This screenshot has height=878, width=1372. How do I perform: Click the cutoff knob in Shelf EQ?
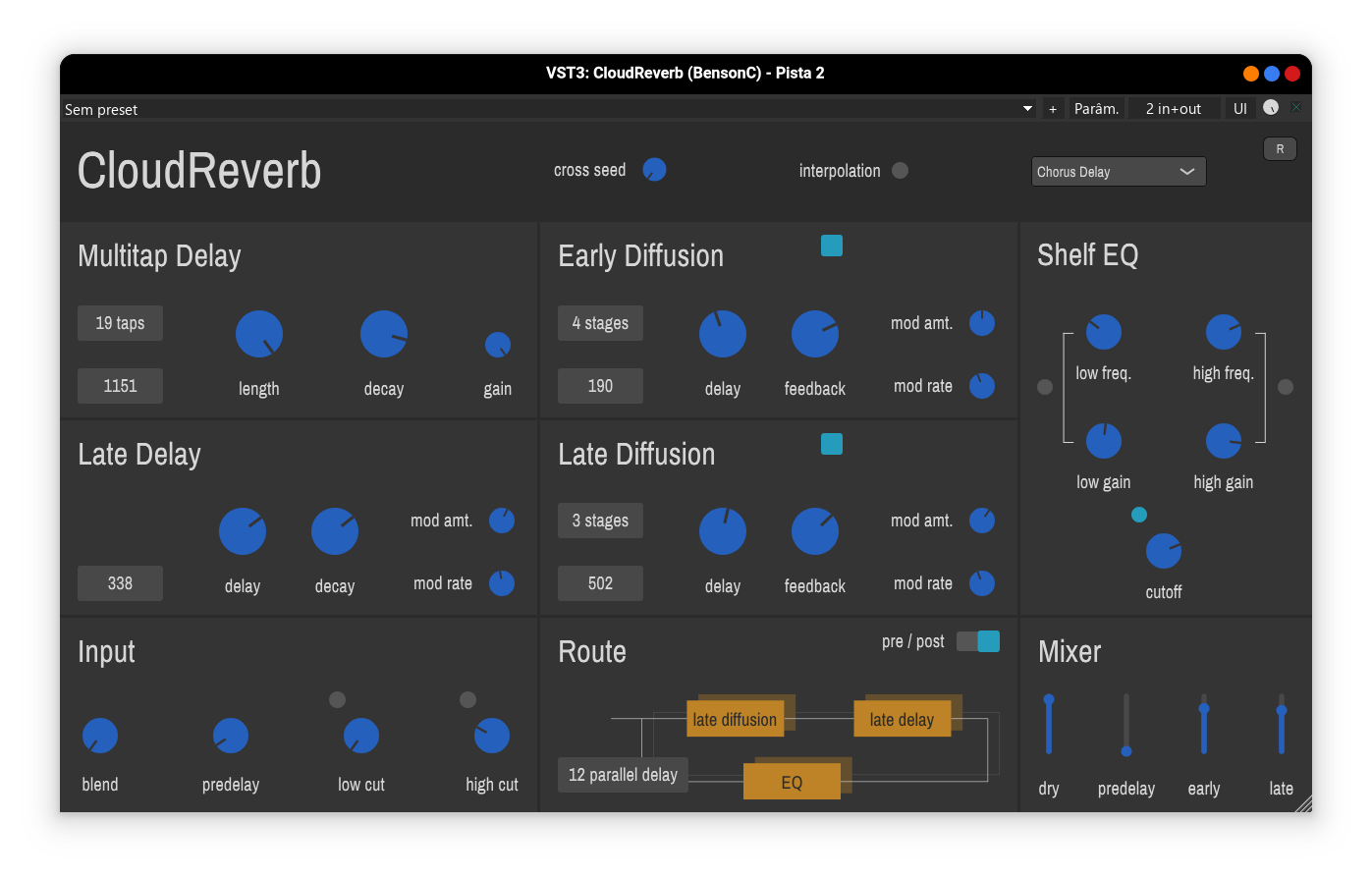(x=1163, y=551)
